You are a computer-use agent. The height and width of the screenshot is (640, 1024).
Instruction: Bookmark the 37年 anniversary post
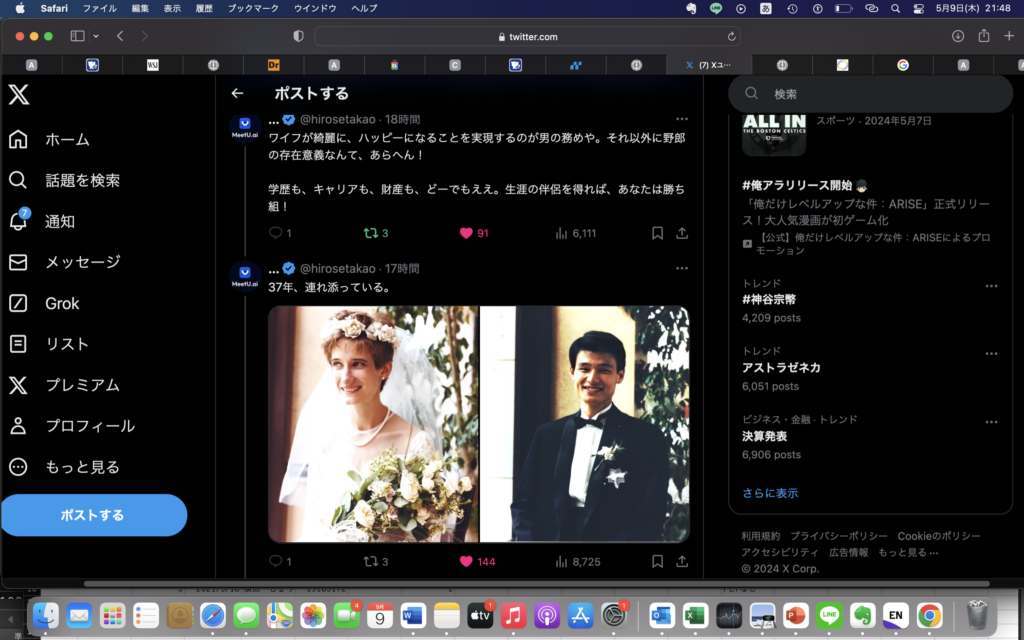(x=655, y=561)
